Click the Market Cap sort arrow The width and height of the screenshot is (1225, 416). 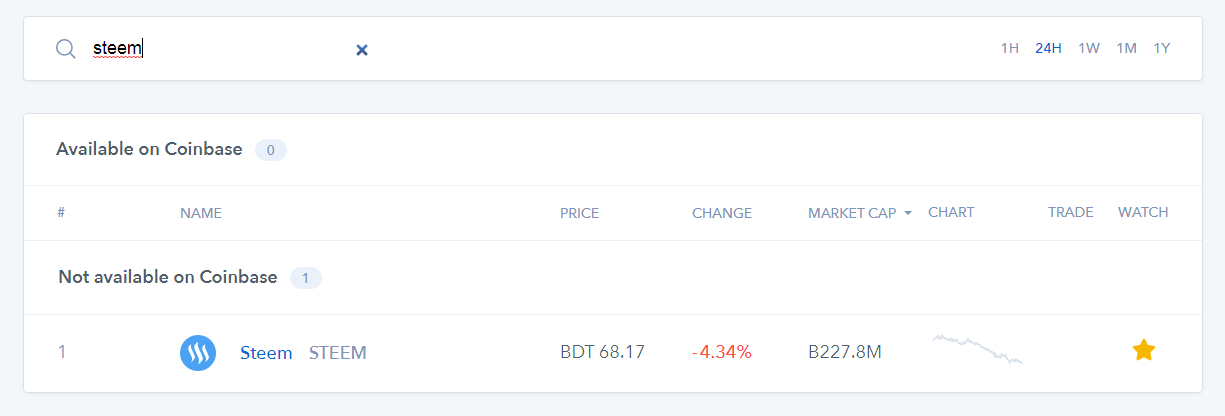[908, 213]
